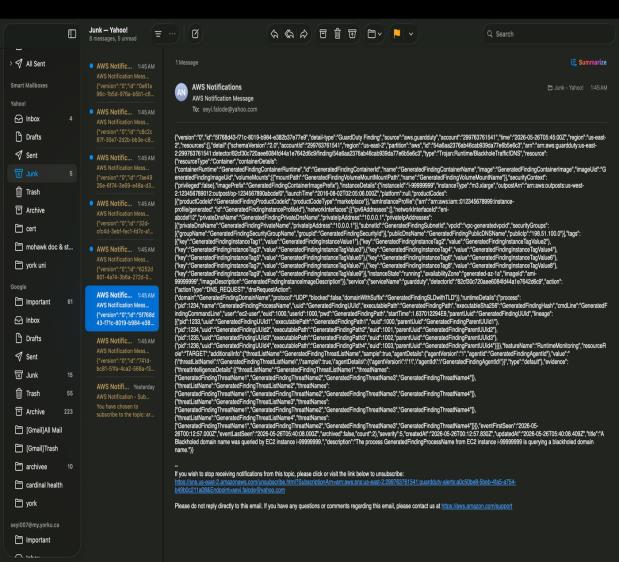619x562 pixels.
Task: Open the All Sent smart mailbox
Action: coord(36,64)
